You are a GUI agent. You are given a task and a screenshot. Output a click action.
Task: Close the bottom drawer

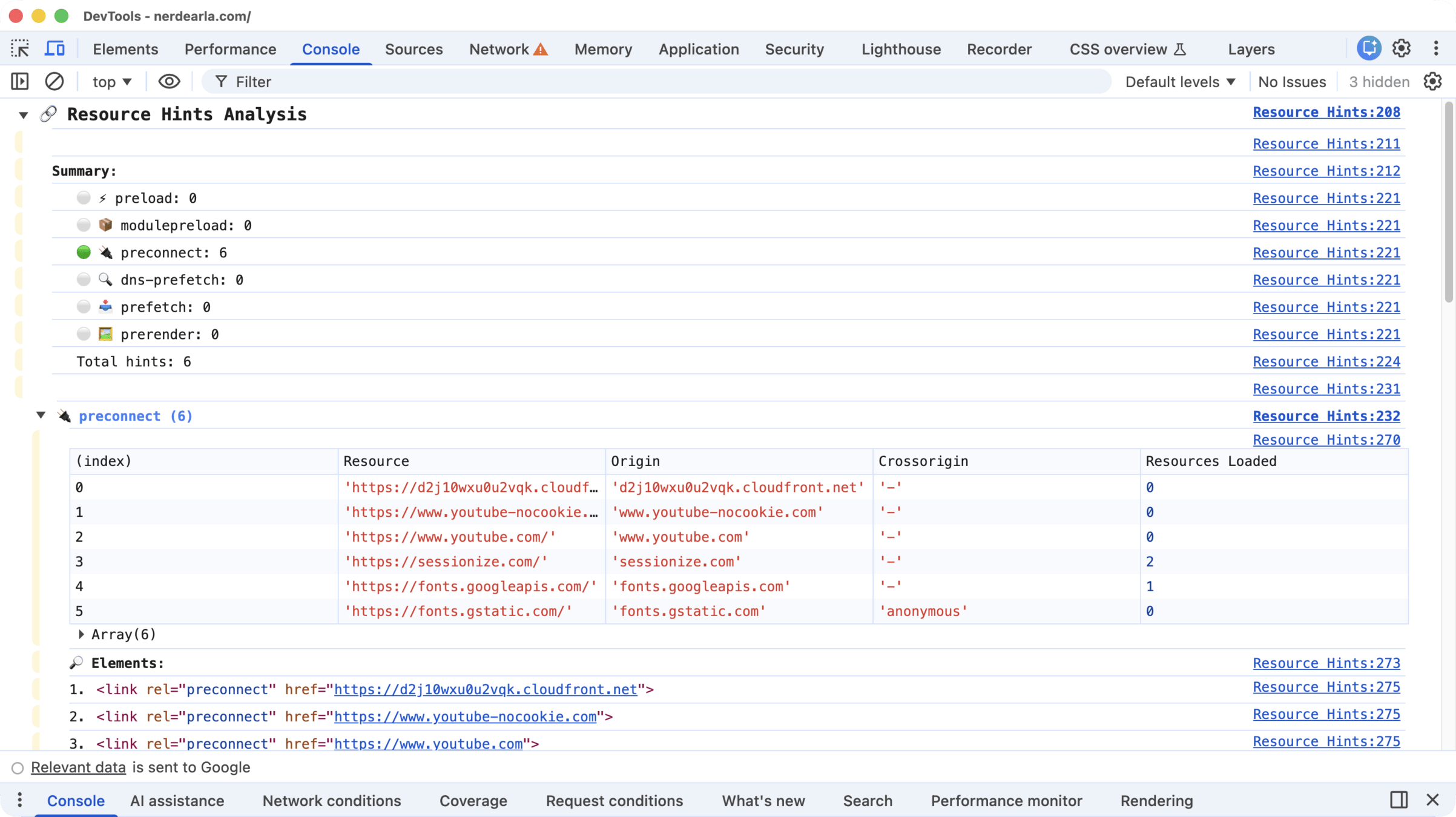(x=1432, y=800)
